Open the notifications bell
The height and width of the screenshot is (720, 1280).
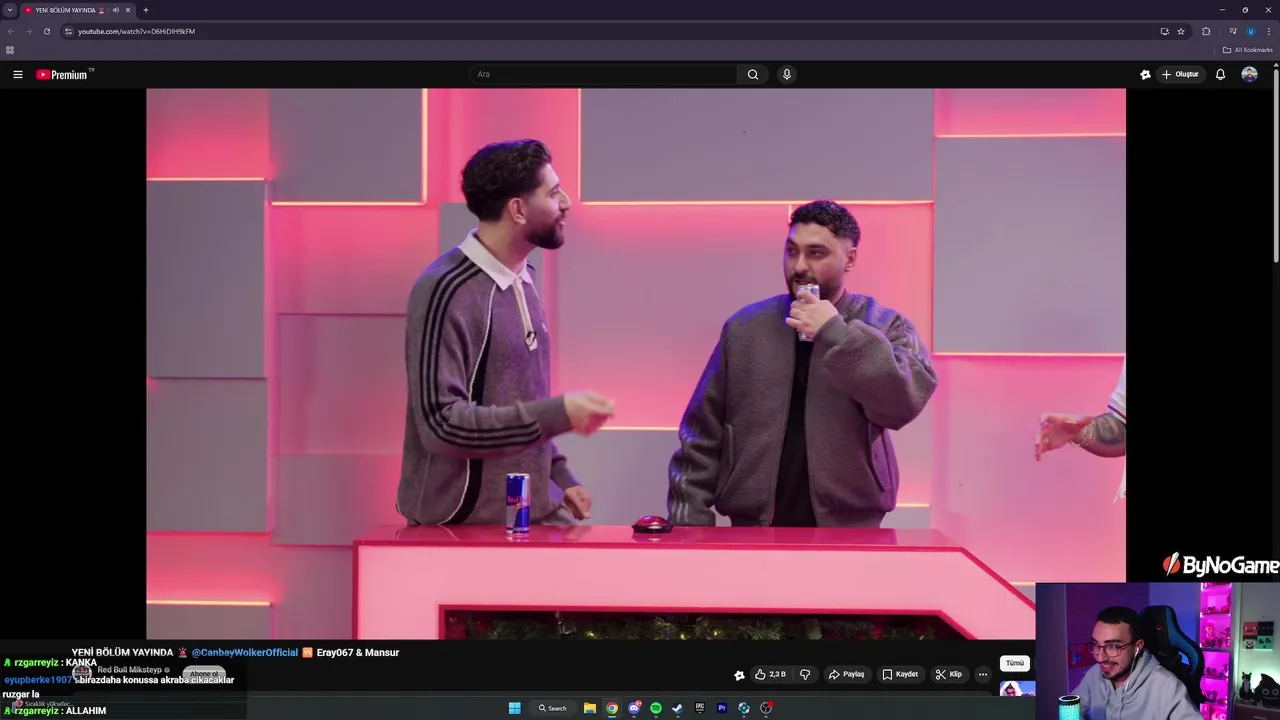[1220, 74]
